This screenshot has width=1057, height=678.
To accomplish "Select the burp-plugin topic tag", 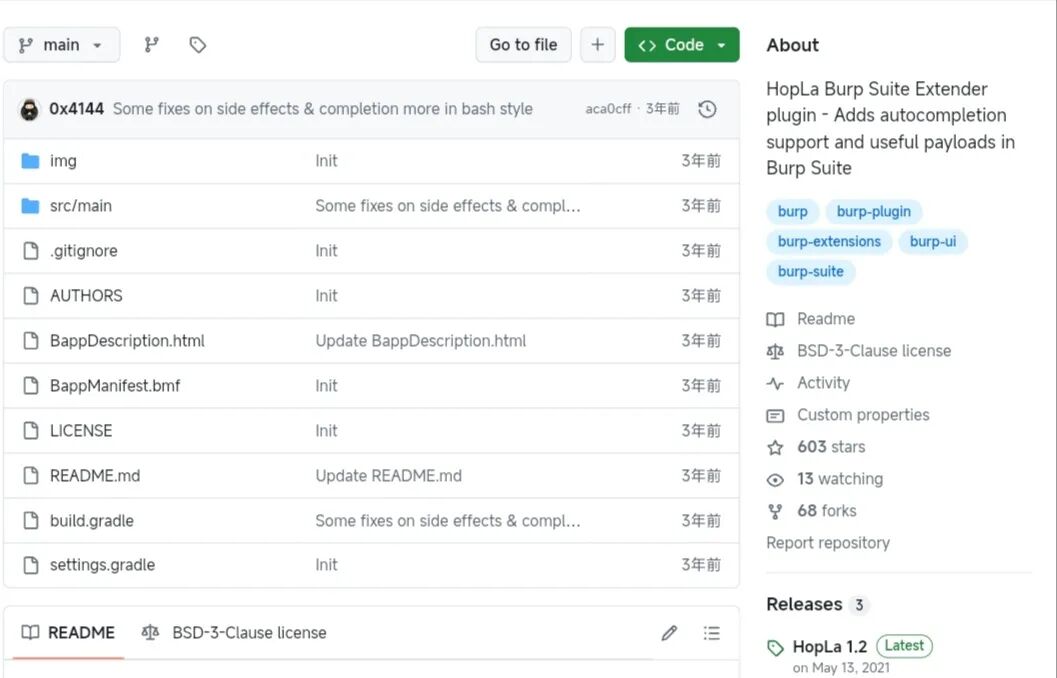I will tap(874, 212).
